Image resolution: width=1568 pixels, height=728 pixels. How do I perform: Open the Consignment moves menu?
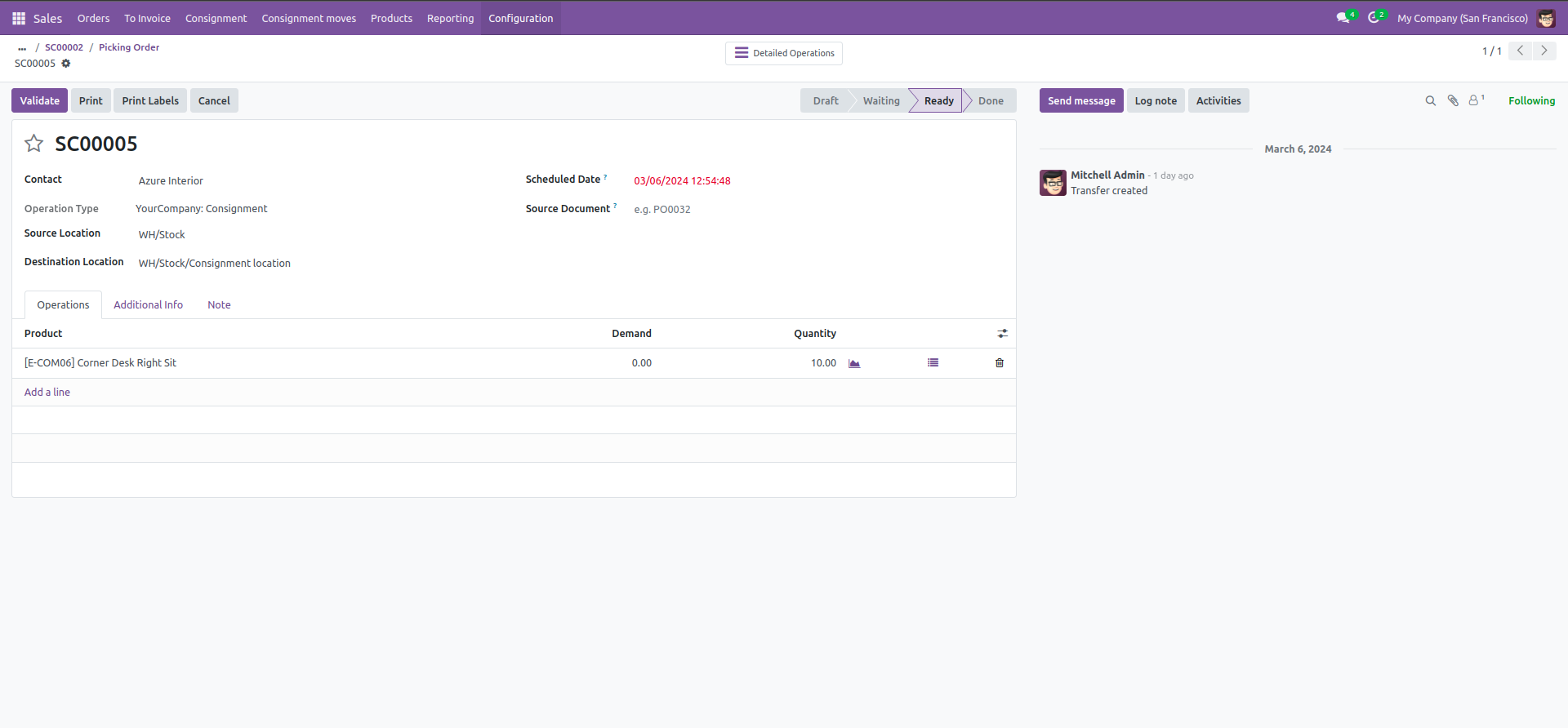click(309, 18)
